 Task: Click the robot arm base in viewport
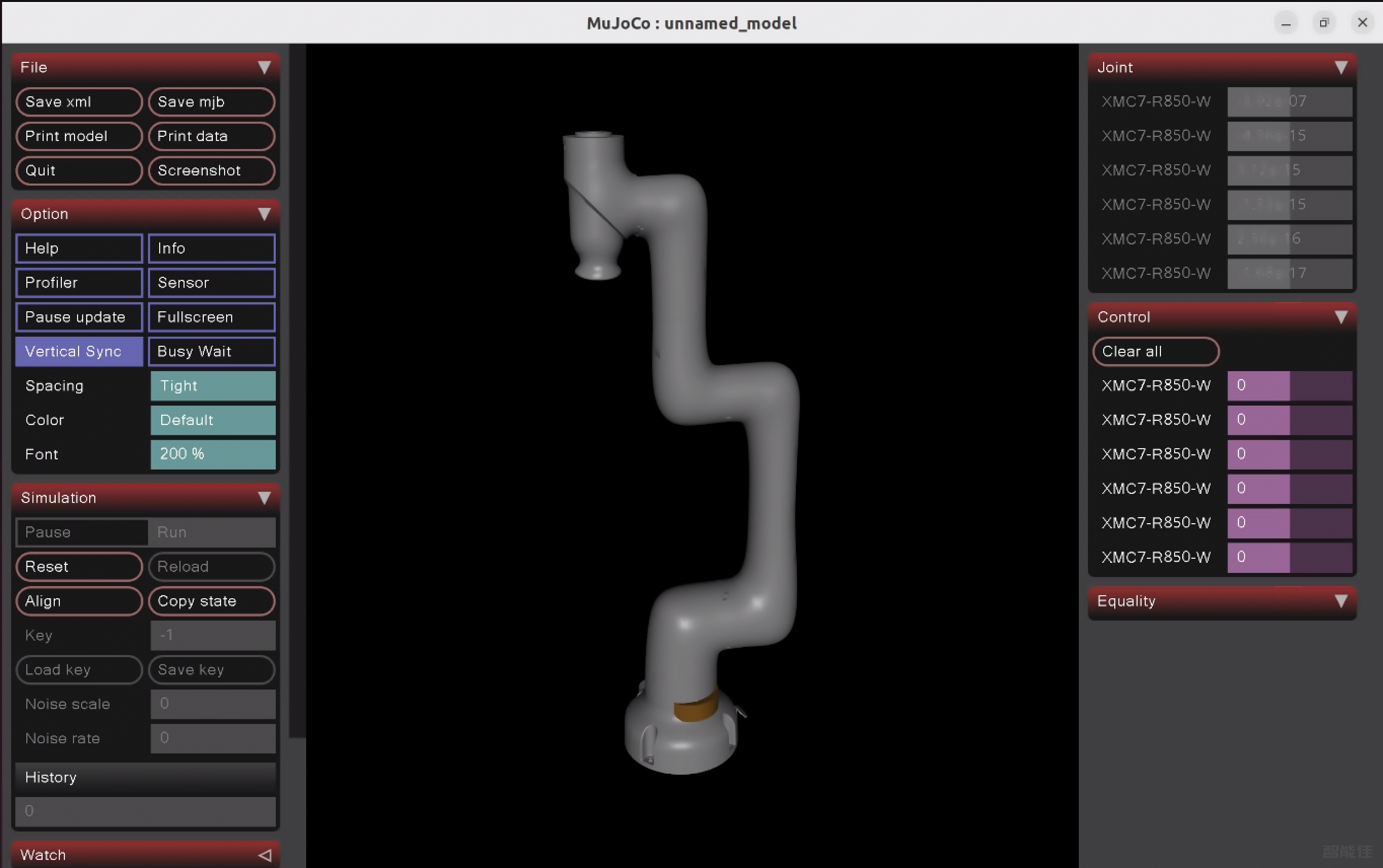pyautogui.click(x=681, y=732)
